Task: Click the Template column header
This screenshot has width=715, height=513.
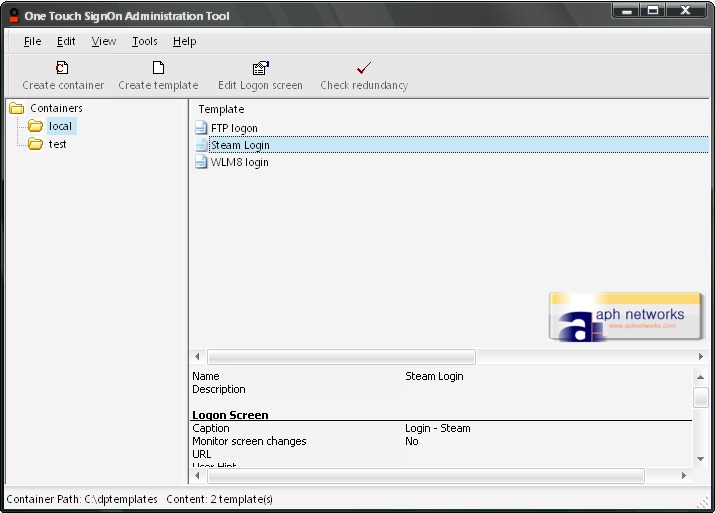Action: [221, 109]
